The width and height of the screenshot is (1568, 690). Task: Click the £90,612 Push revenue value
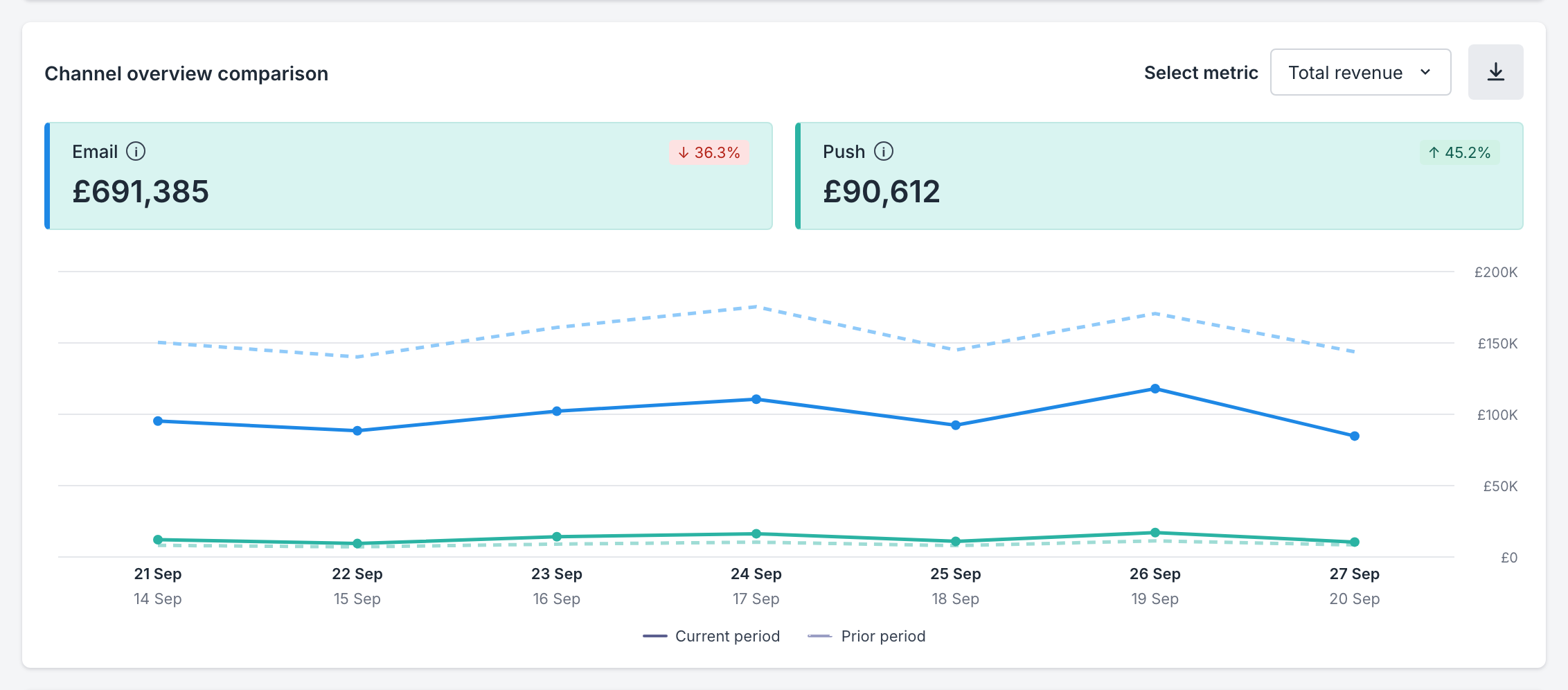(x=882, y=191)
